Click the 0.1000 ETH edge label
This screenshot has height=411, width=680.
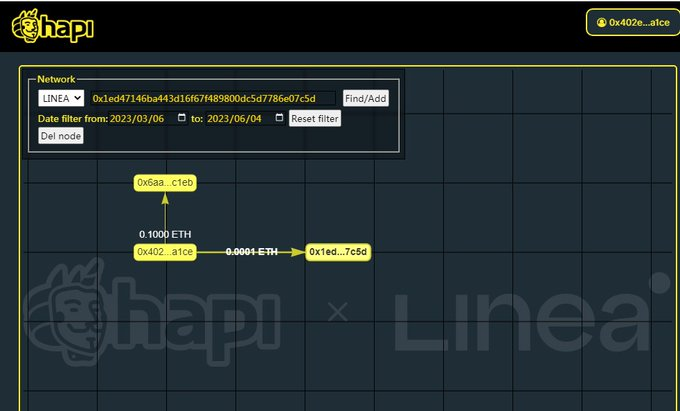(165, 235)
